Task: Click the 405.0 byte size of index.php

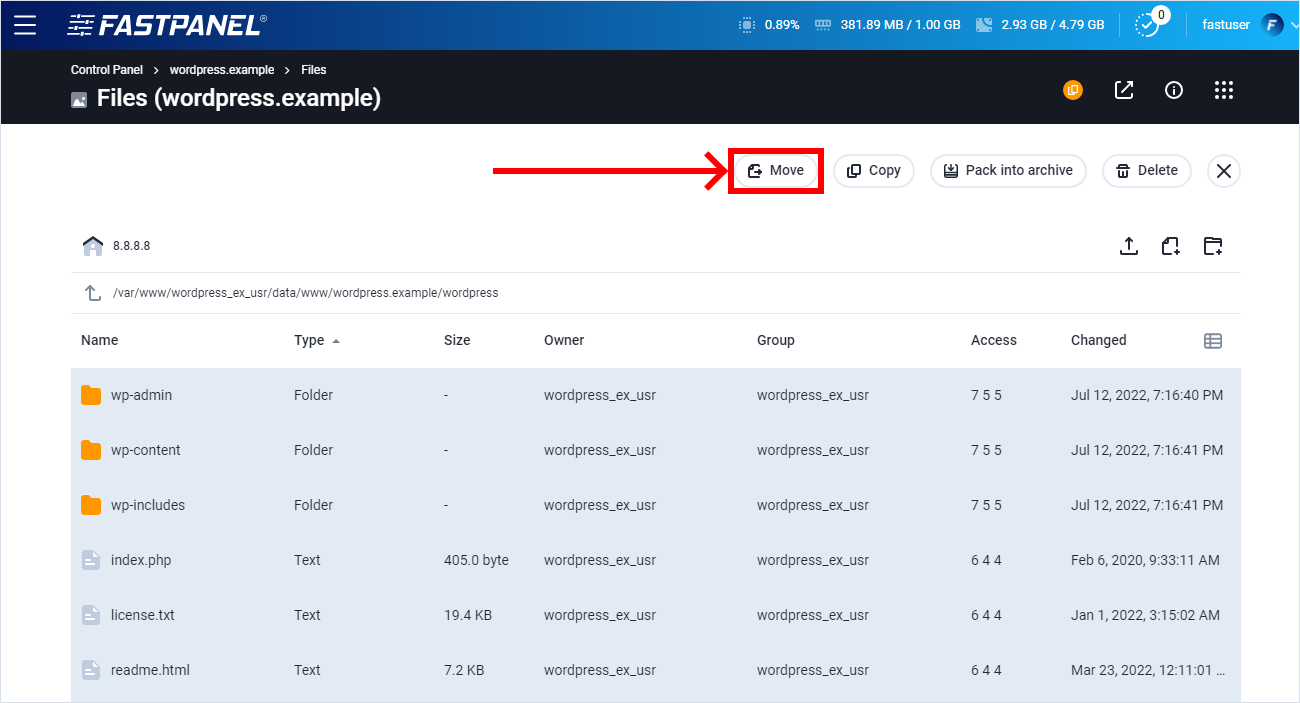Action: (x=476, y=560)
